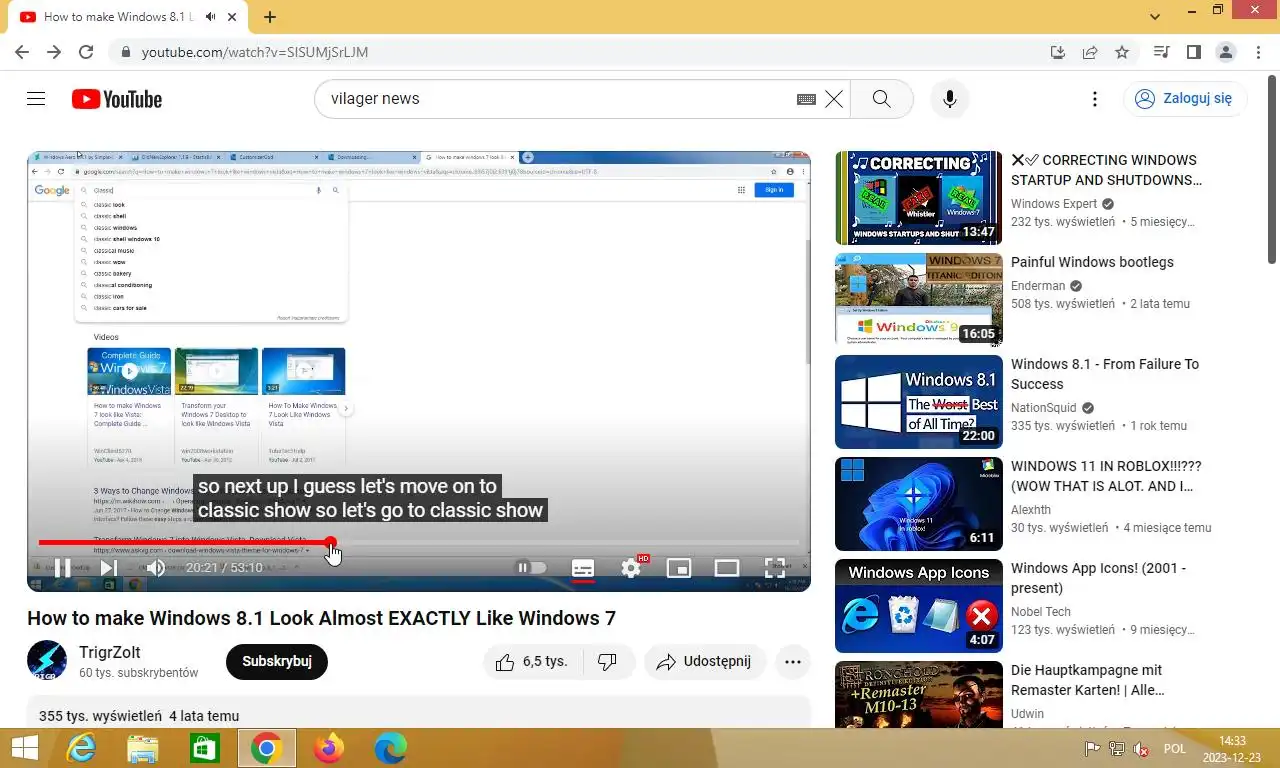Select the How to make Windows 8.1 tab
This screenshot has width=1280, height=768.
[x=128, y=17]
